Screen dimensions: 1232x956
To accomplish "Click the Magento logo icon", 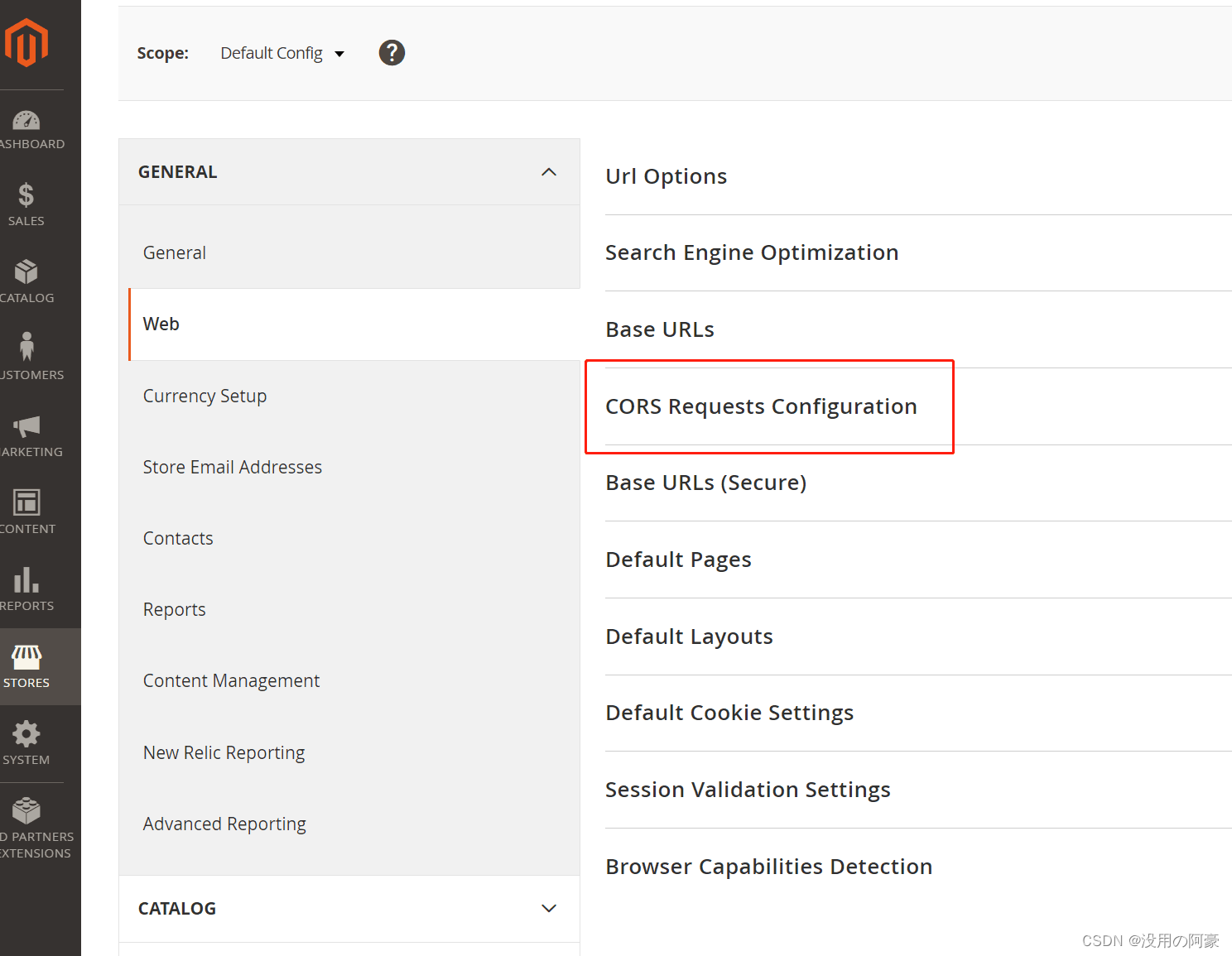I will (x=26, y=42).
